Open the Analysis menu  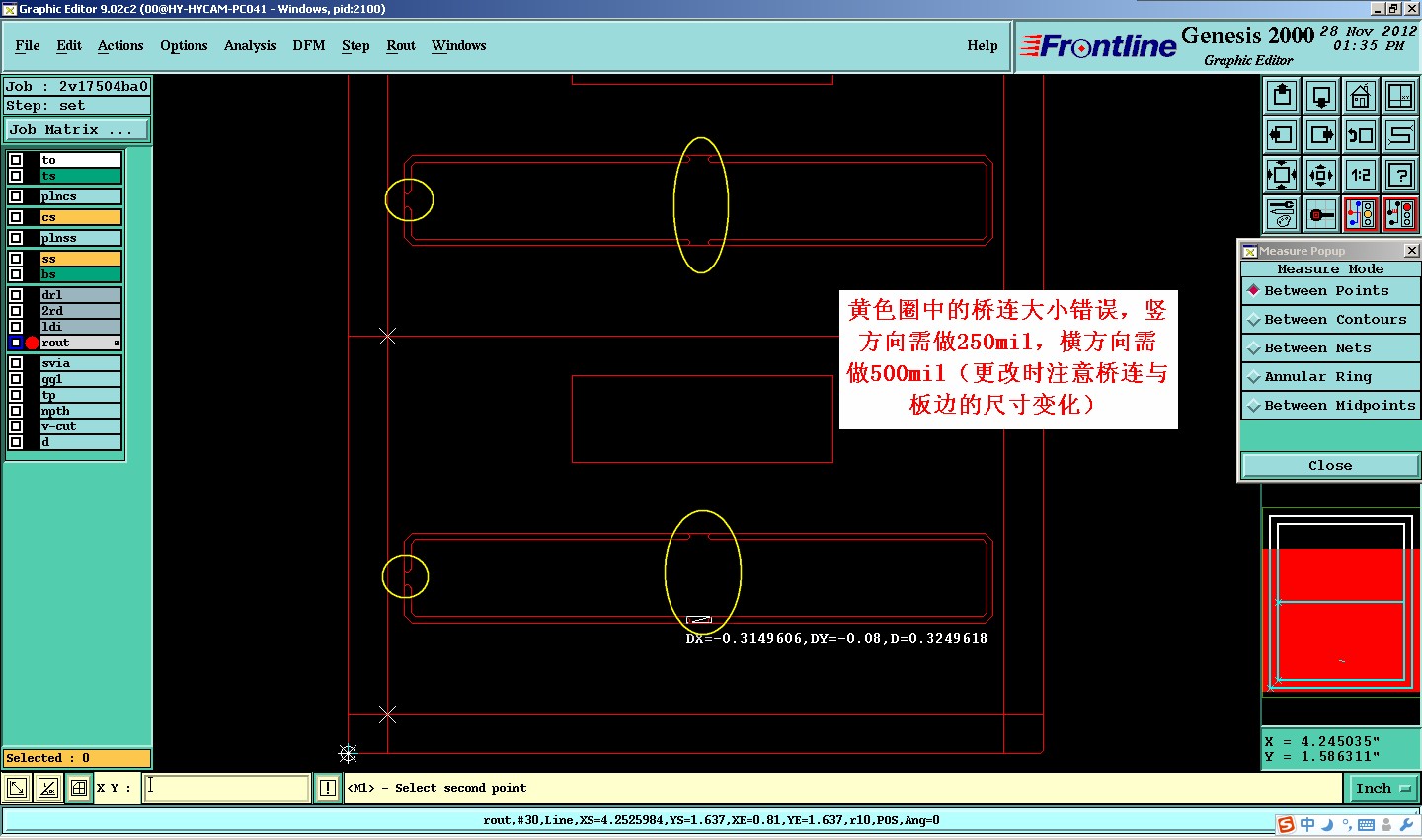(x=250, y=45)
